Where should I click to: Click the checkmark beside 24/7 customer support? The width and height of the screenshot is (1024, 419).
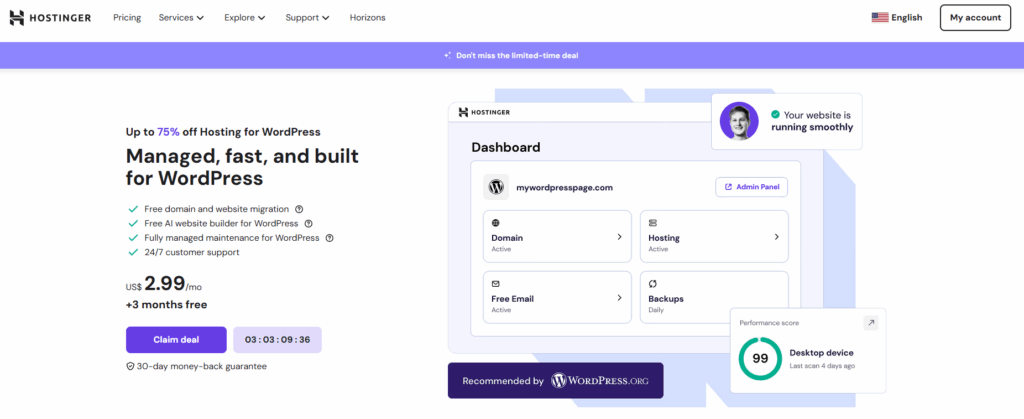(133, 252)
